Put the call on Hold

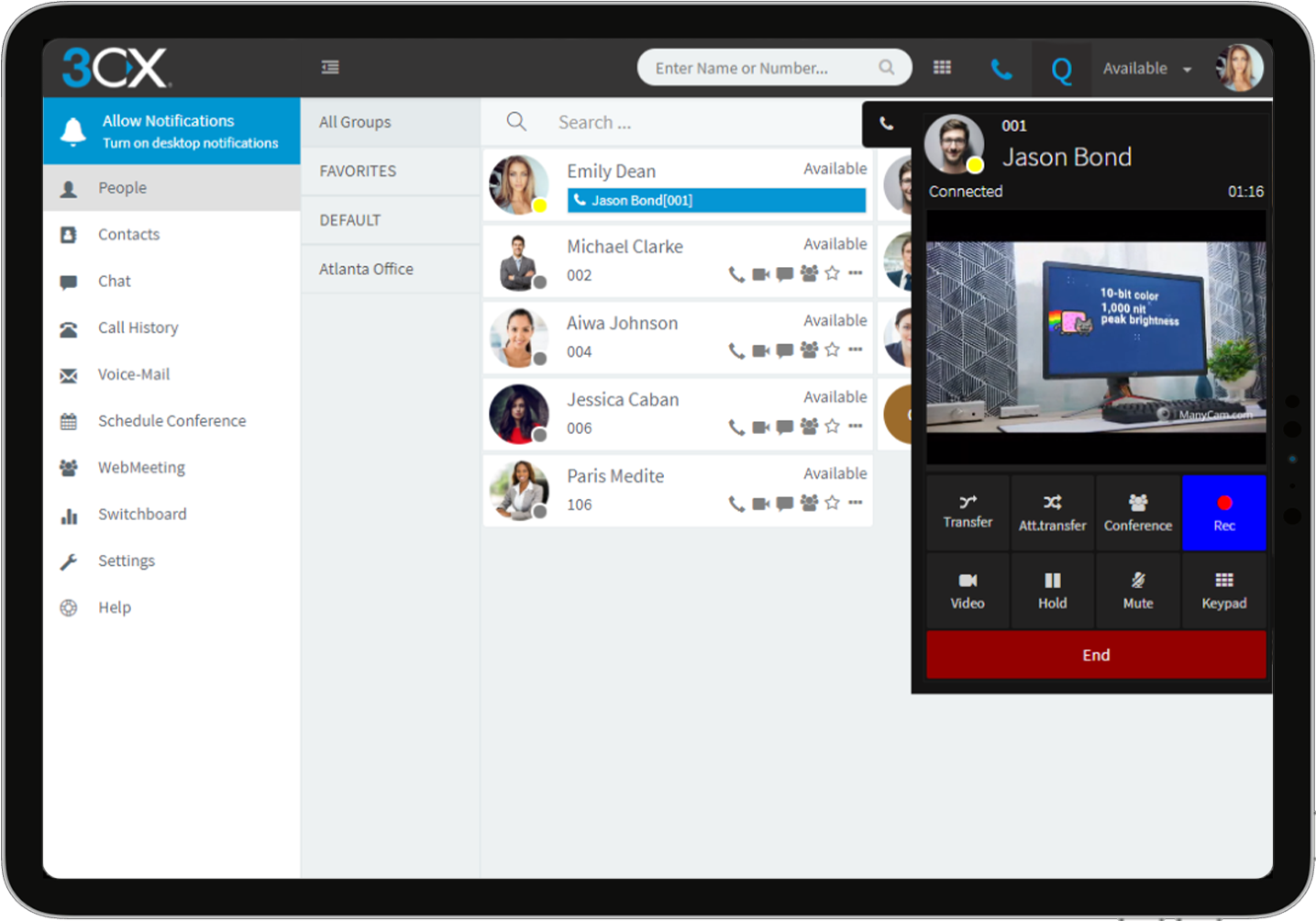click(1052, 590)
